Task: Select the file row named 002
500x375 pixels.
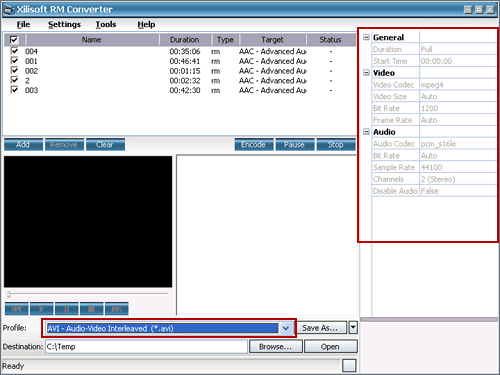Action: point(180,71)
